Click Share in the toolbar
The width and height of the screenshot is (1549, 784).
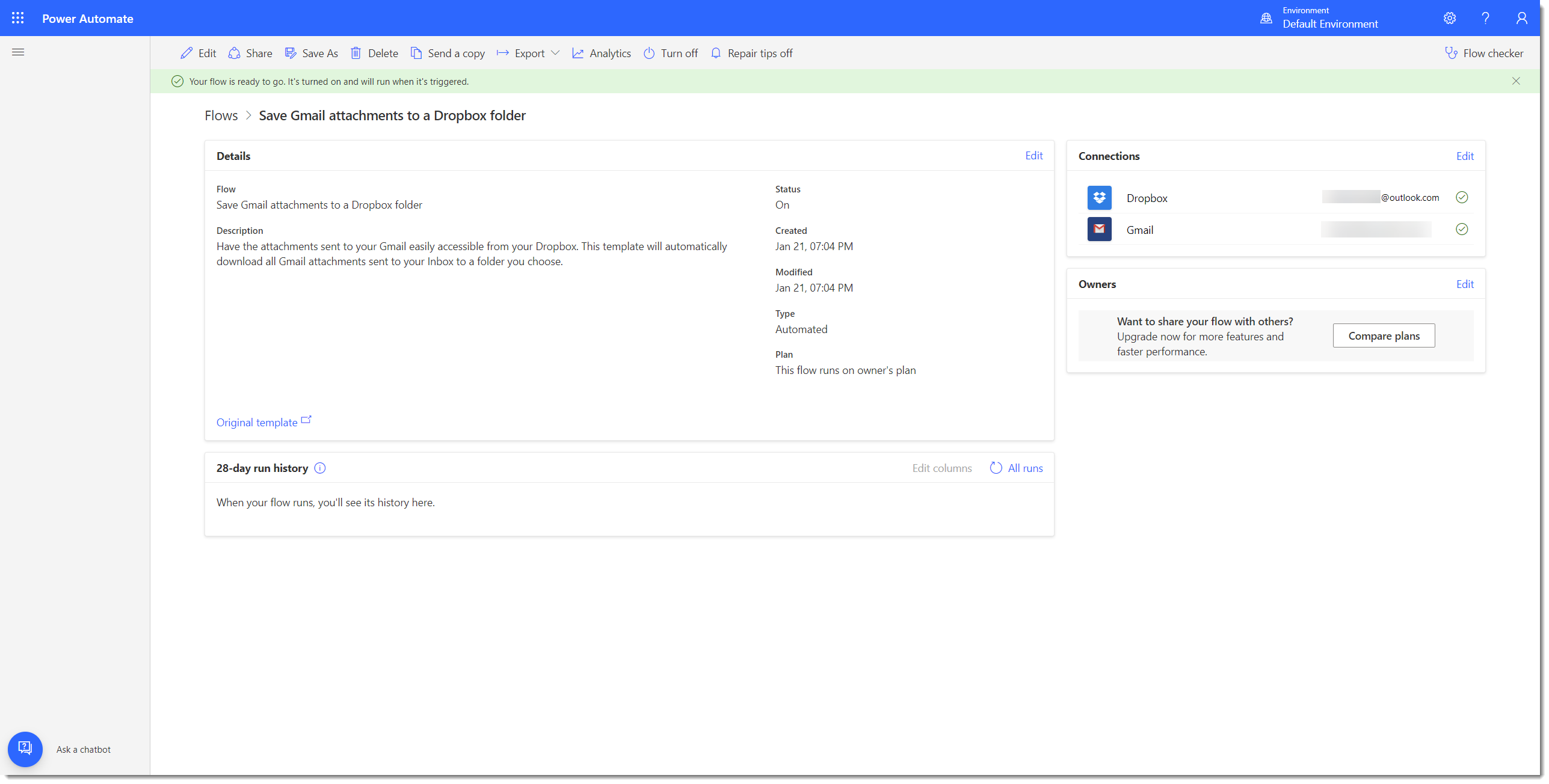point(250,53)
